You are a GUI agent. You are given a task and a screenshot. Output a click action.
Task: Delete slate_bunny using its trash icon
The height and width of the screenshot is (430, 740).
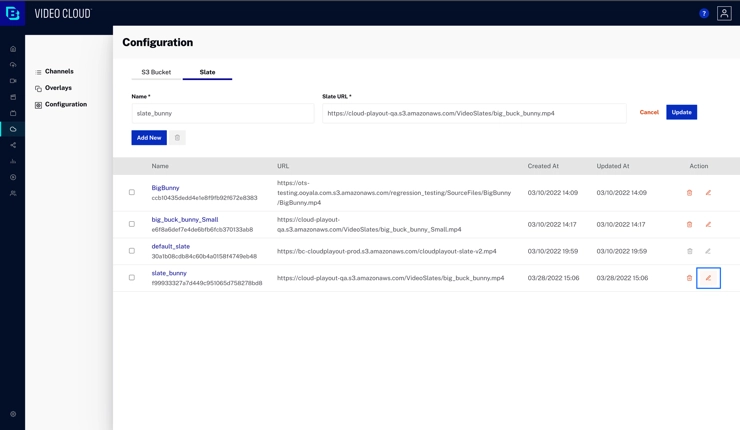689,278
